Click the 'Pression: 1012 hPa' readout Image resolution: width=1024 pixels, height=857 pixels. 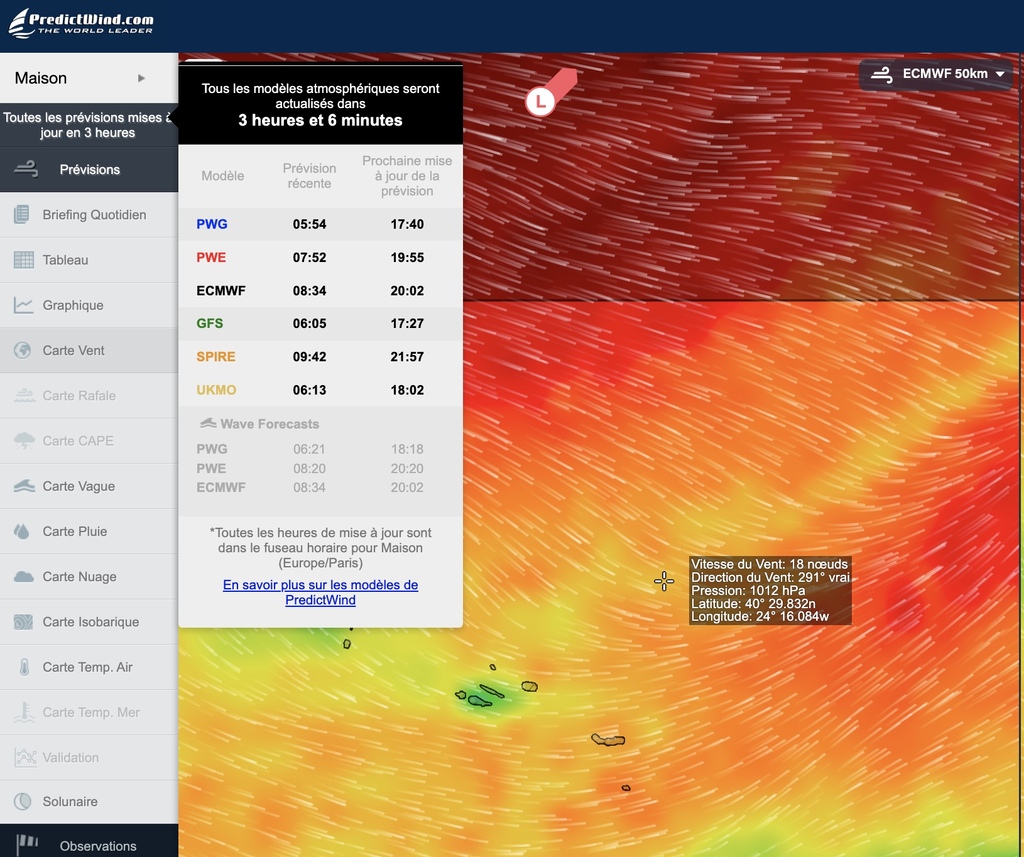748,590
